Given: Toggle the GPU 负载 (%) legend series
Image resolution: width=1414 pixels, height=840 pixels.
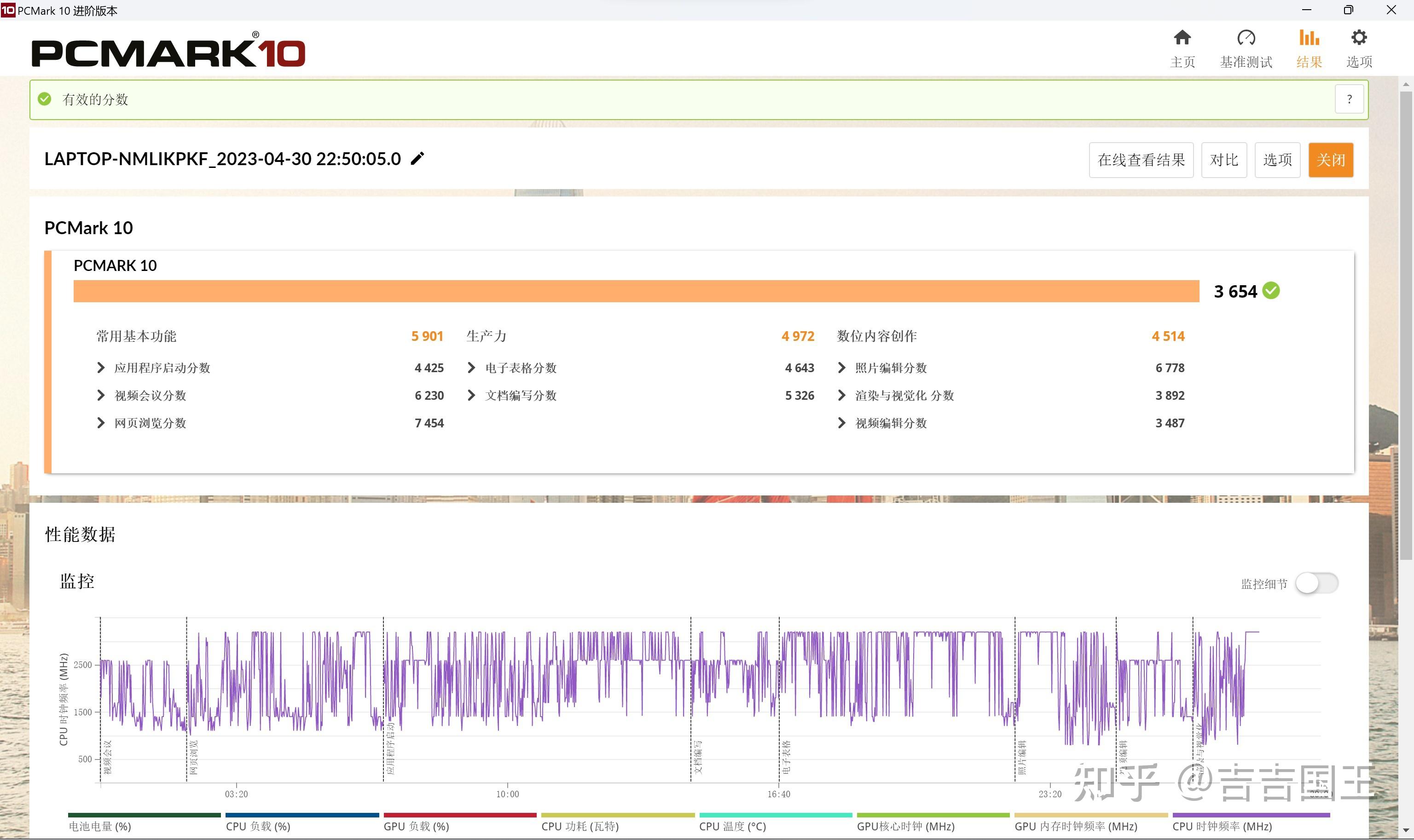Looking at the screenshot, I should (416, 826).
